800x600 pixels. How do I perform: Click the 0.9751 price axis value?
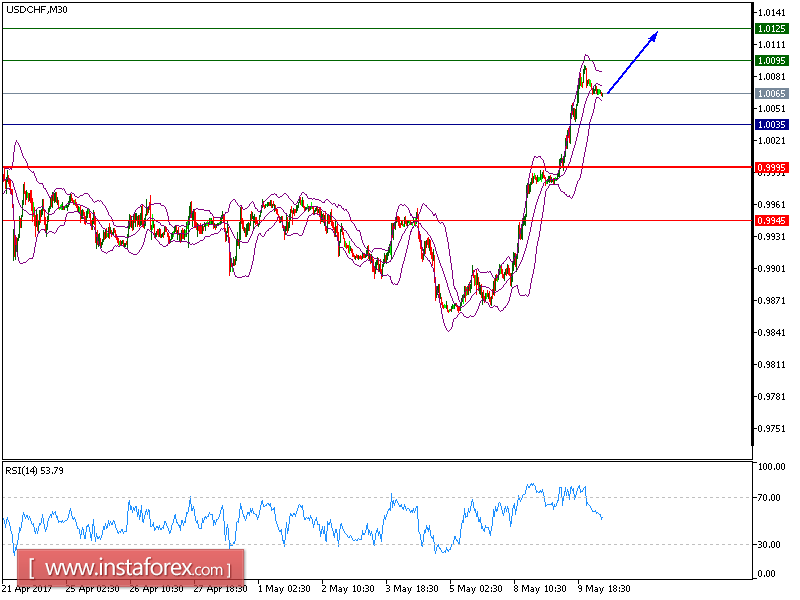(x=771, y=429)
